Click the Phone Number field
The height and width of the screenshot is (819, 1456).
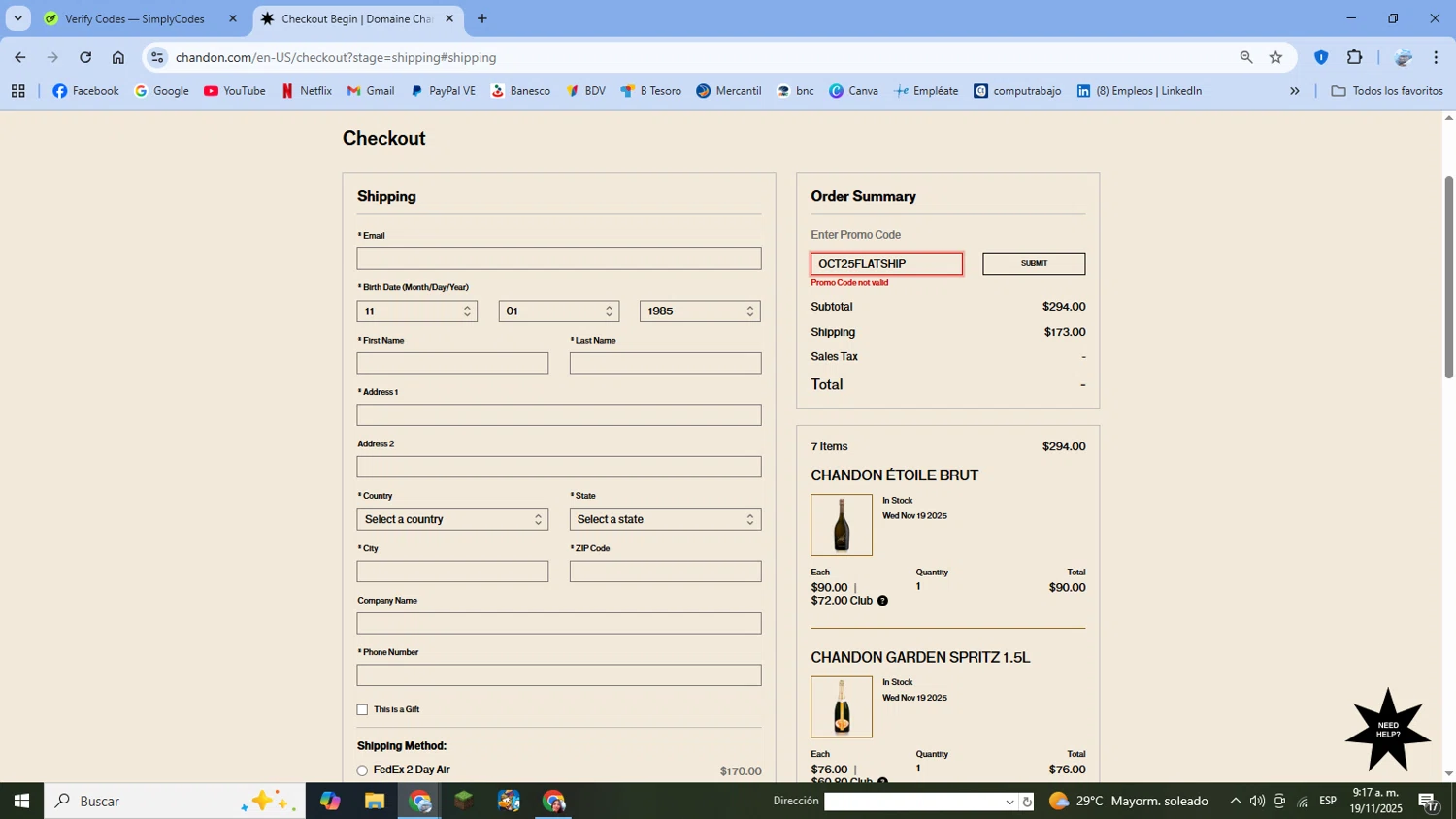point(559,675)
